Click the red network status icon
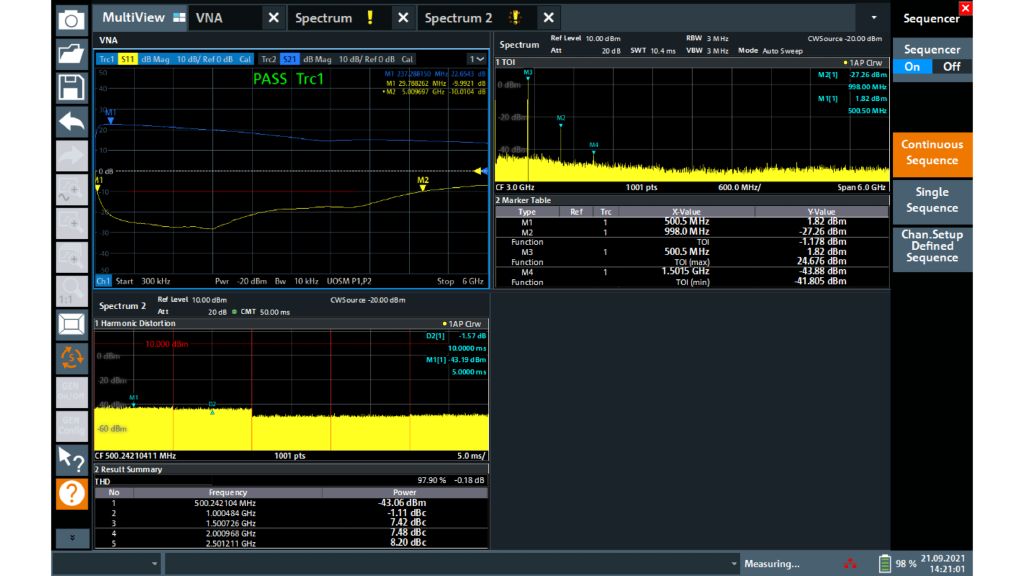 (x=850, y=564)
